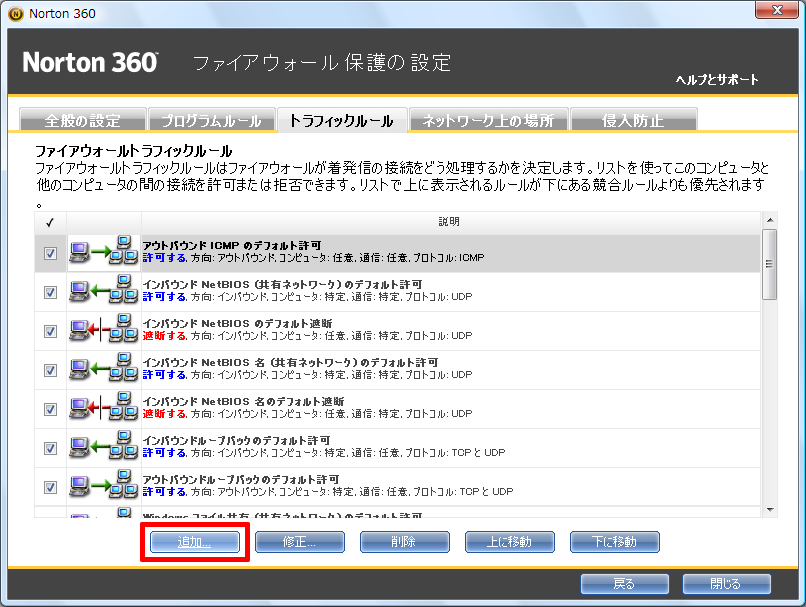806x607 pixels.
Task: Uncheck the Outbound ICMP default allow rule
Action: 51,254
